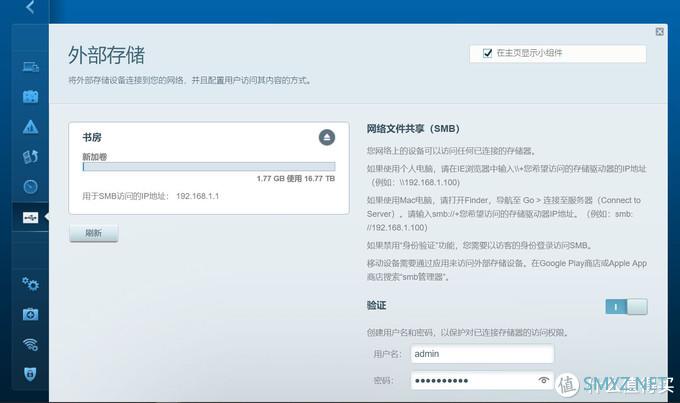The width and height of the screenshot is (680, 403).
Task: Close the 外部存储 panel
Action: pyautogui.click(x=660, y=32)
